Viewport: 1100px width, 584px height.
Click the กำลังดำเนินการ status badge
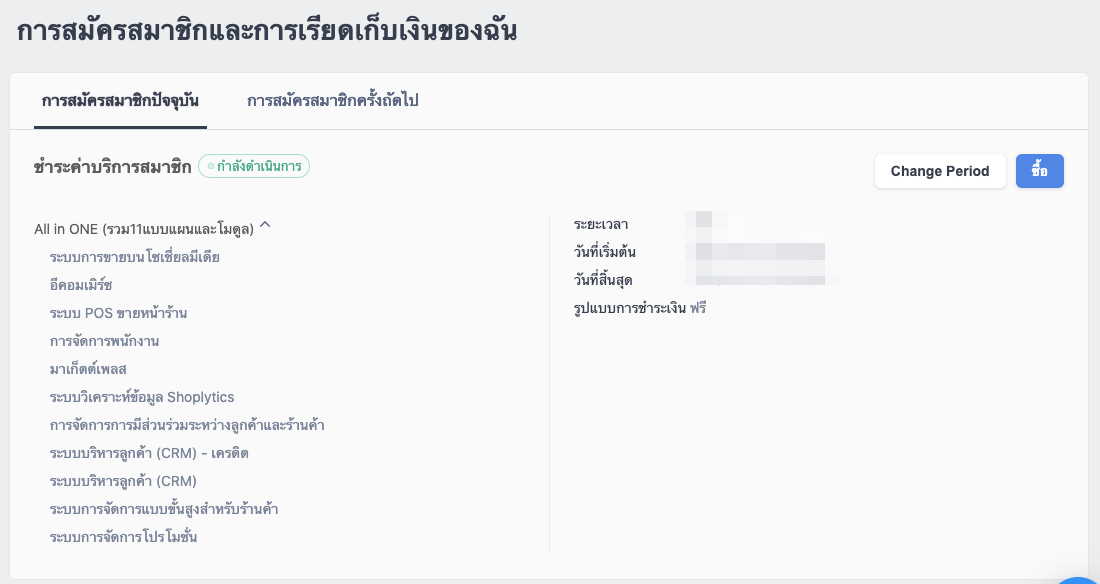coord(254,166)
